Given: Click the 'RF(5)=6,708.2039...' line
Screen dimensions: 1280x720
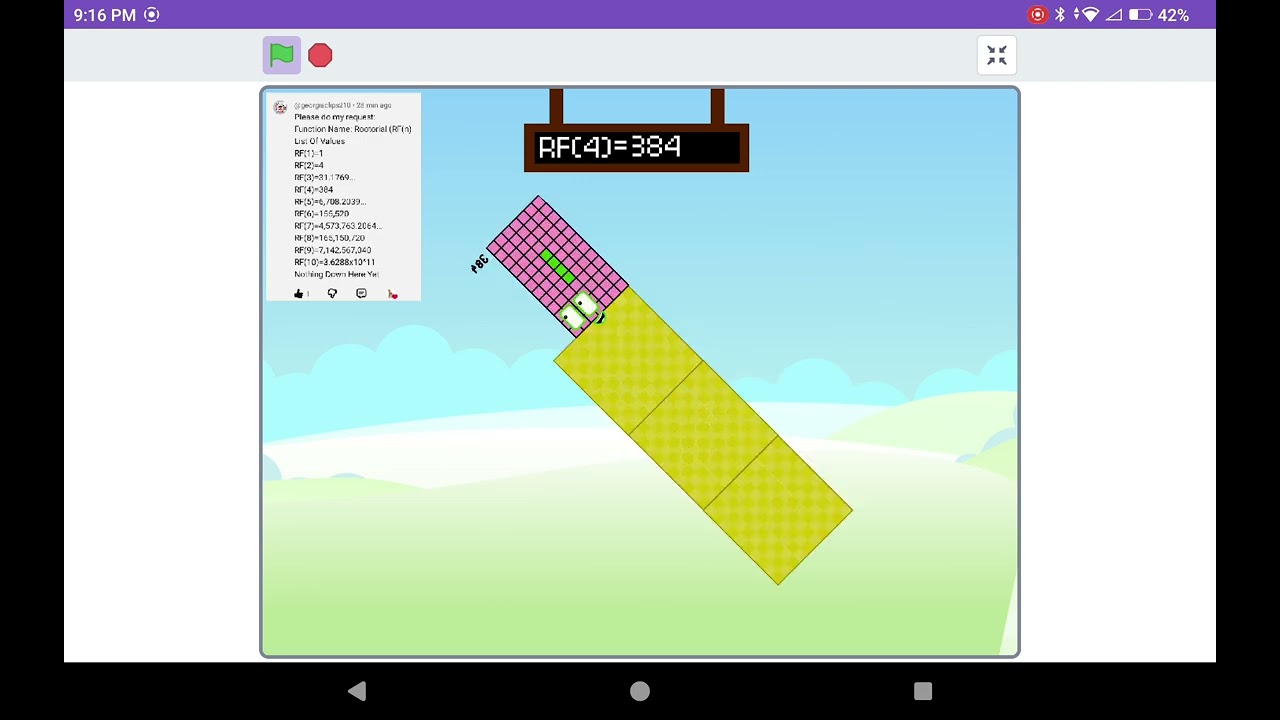Looking at the screenshot, I should click(330, 201).
